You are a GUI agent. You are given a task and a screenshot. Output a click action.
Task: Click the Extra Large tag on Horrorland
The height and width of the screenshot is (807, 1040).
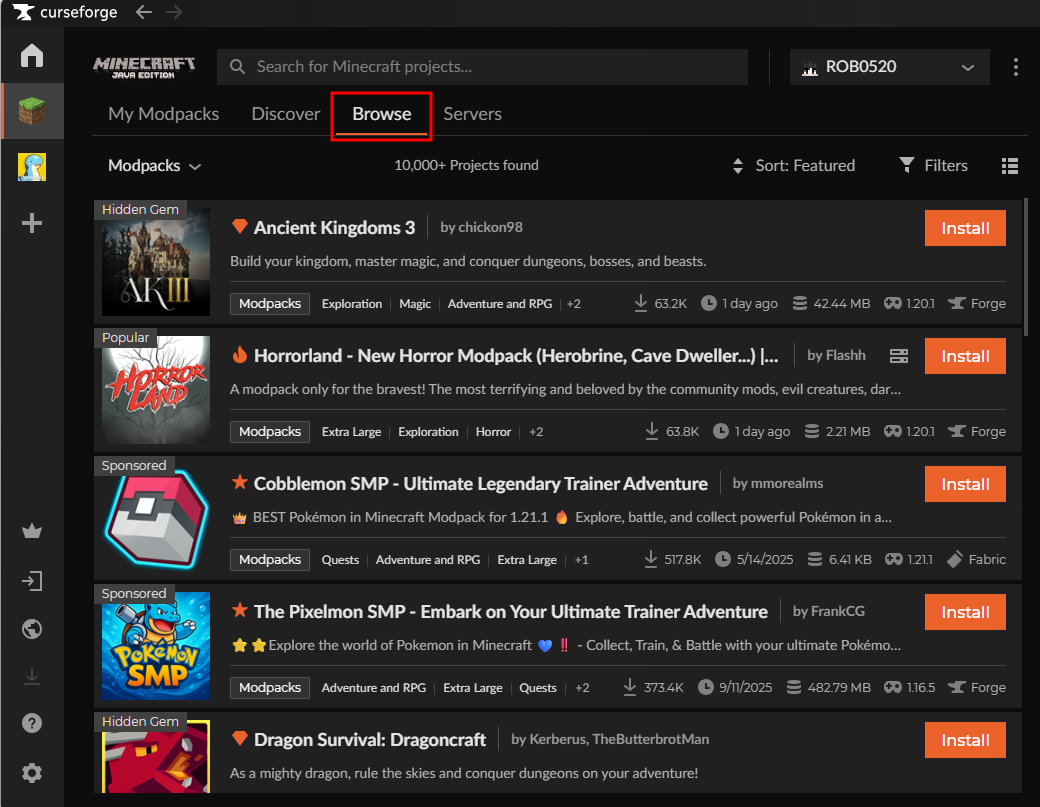(x=352, y=432)
